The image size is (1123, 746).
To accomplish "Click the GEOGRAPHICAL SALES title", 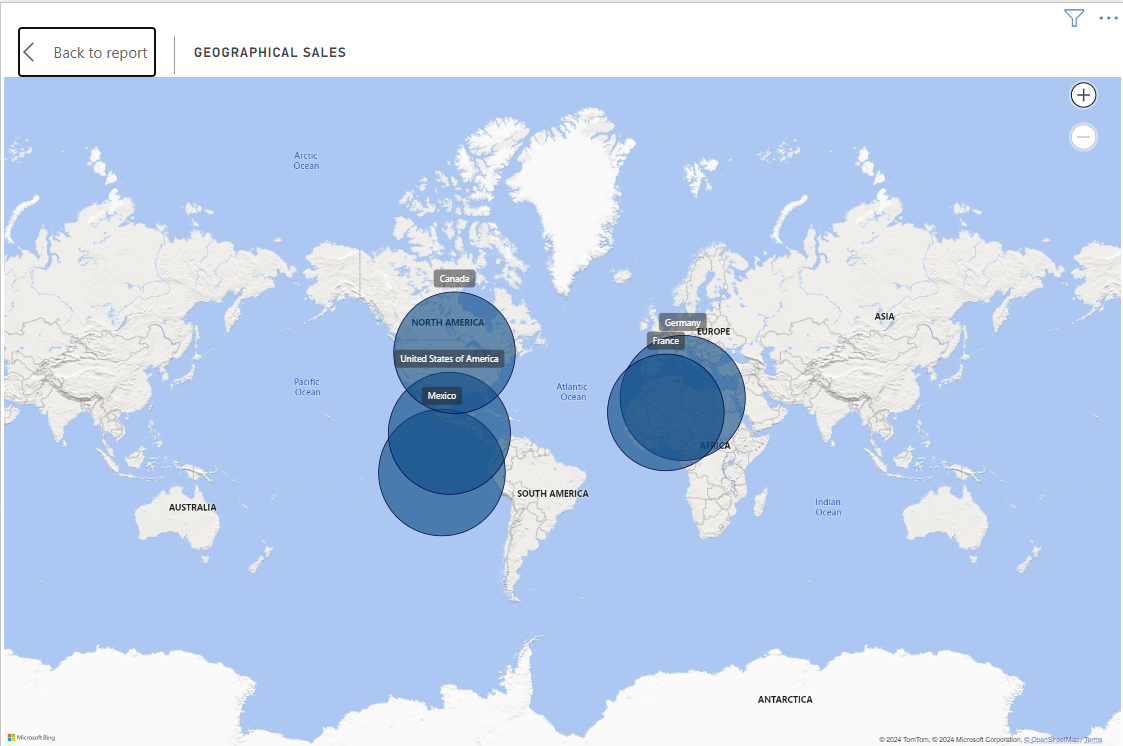I will coord(270,52).
